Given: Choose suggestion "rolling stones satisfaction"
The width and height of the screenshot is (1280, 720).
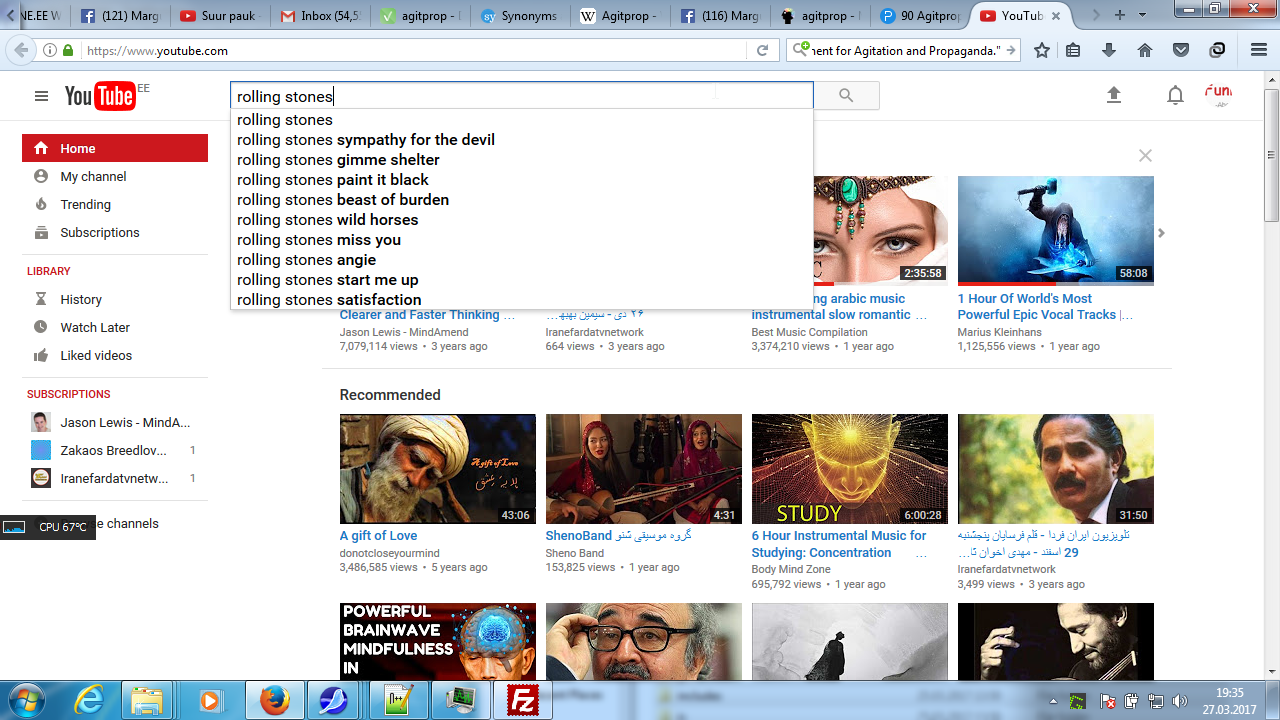Looking at the screenshot, I should [x=522, y=299].
